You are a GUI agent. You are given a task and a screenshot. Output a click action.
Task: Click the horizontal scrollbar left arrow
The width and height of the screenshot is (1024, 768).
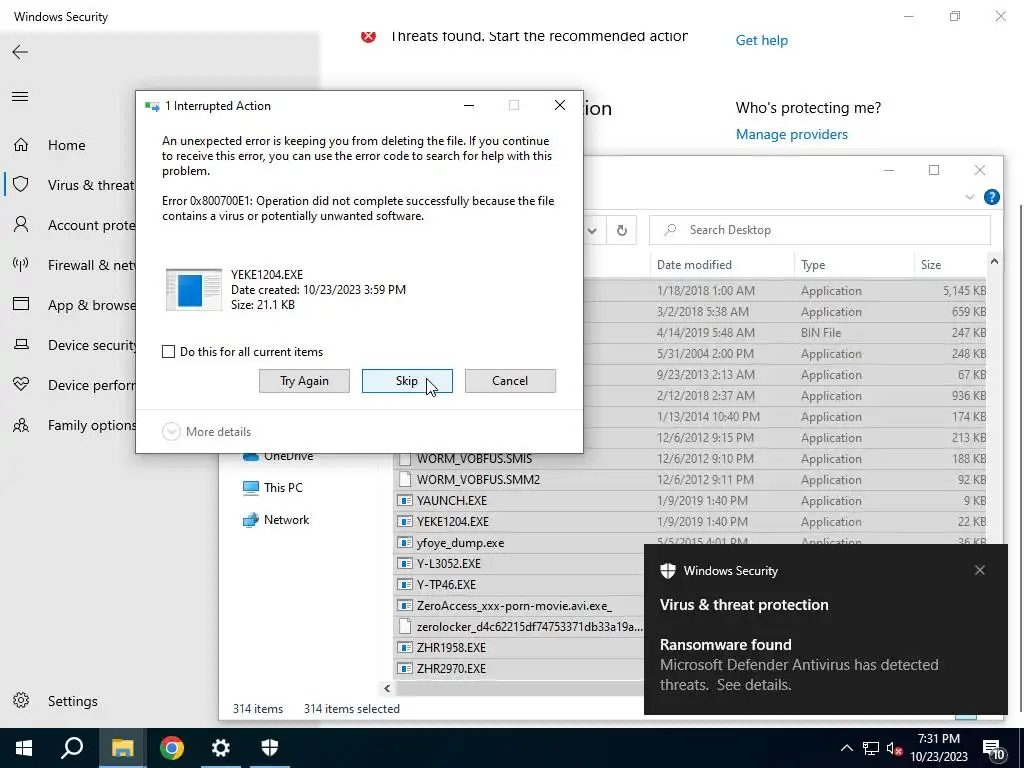coord(387,688)
